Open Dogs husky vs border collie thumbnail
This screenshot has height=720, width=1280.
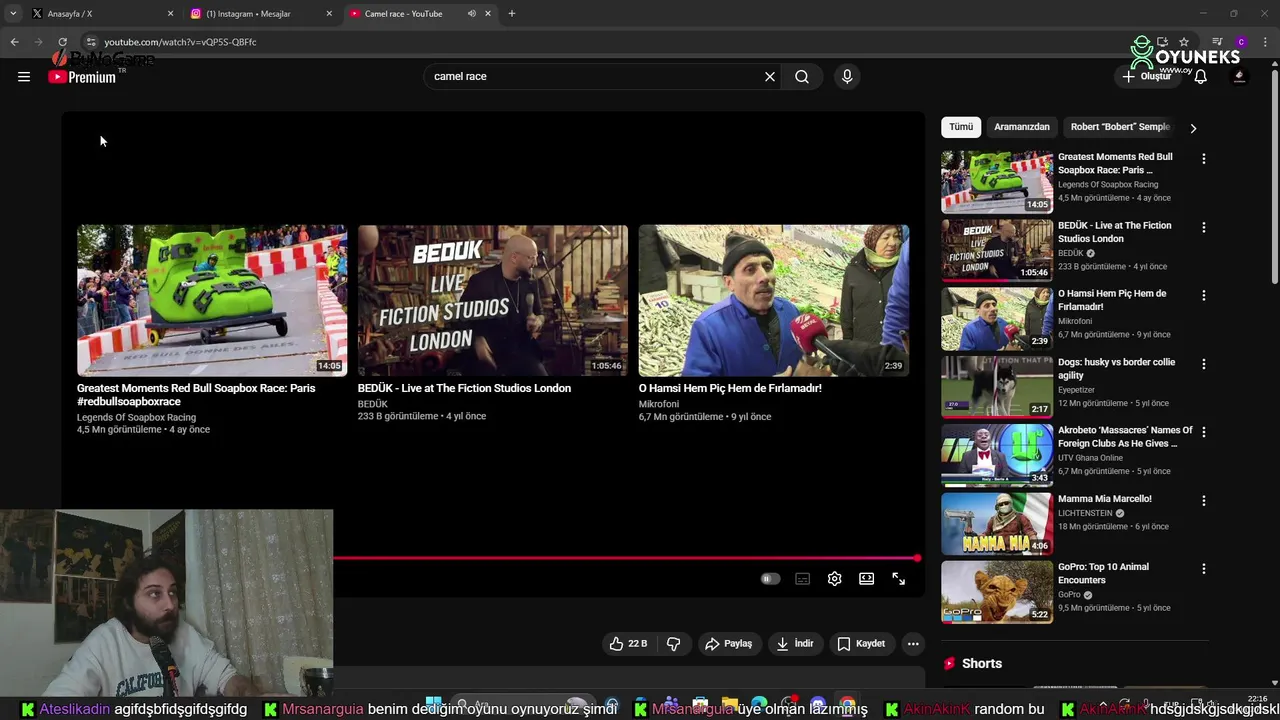tap(997, 386)
